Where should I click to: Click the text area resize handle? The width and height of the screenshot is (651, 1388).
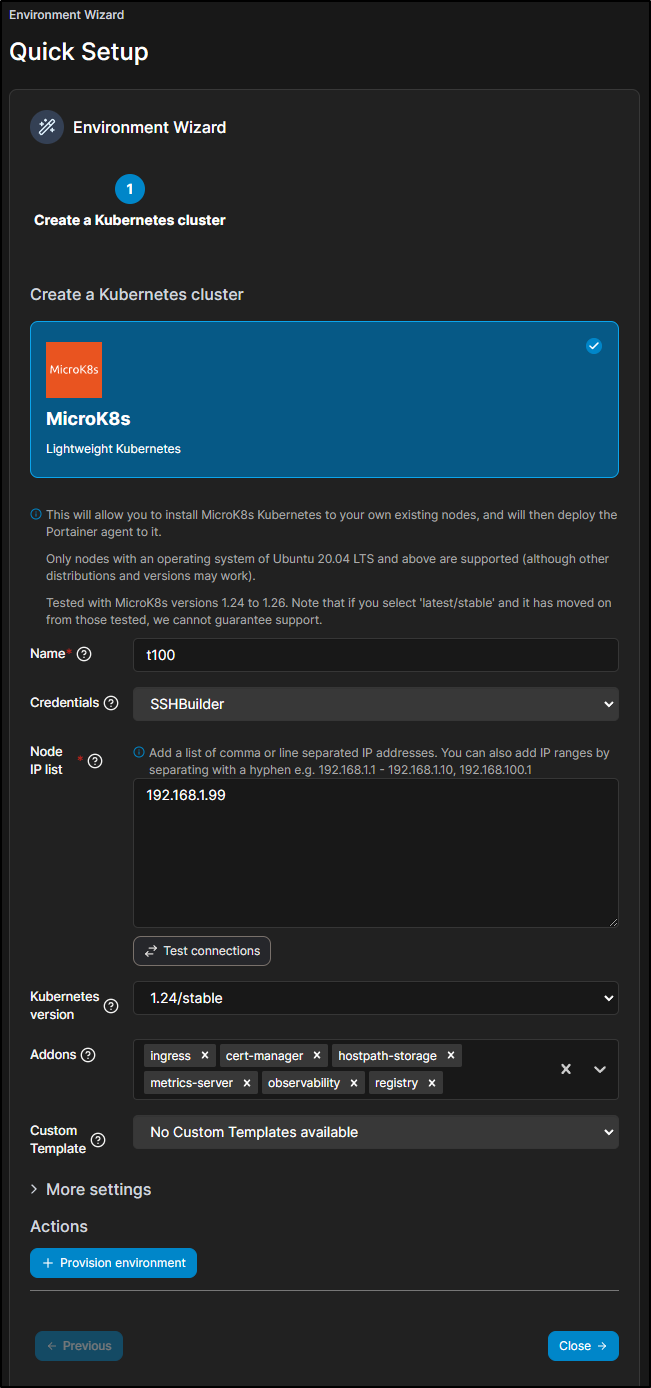[613, 922]
